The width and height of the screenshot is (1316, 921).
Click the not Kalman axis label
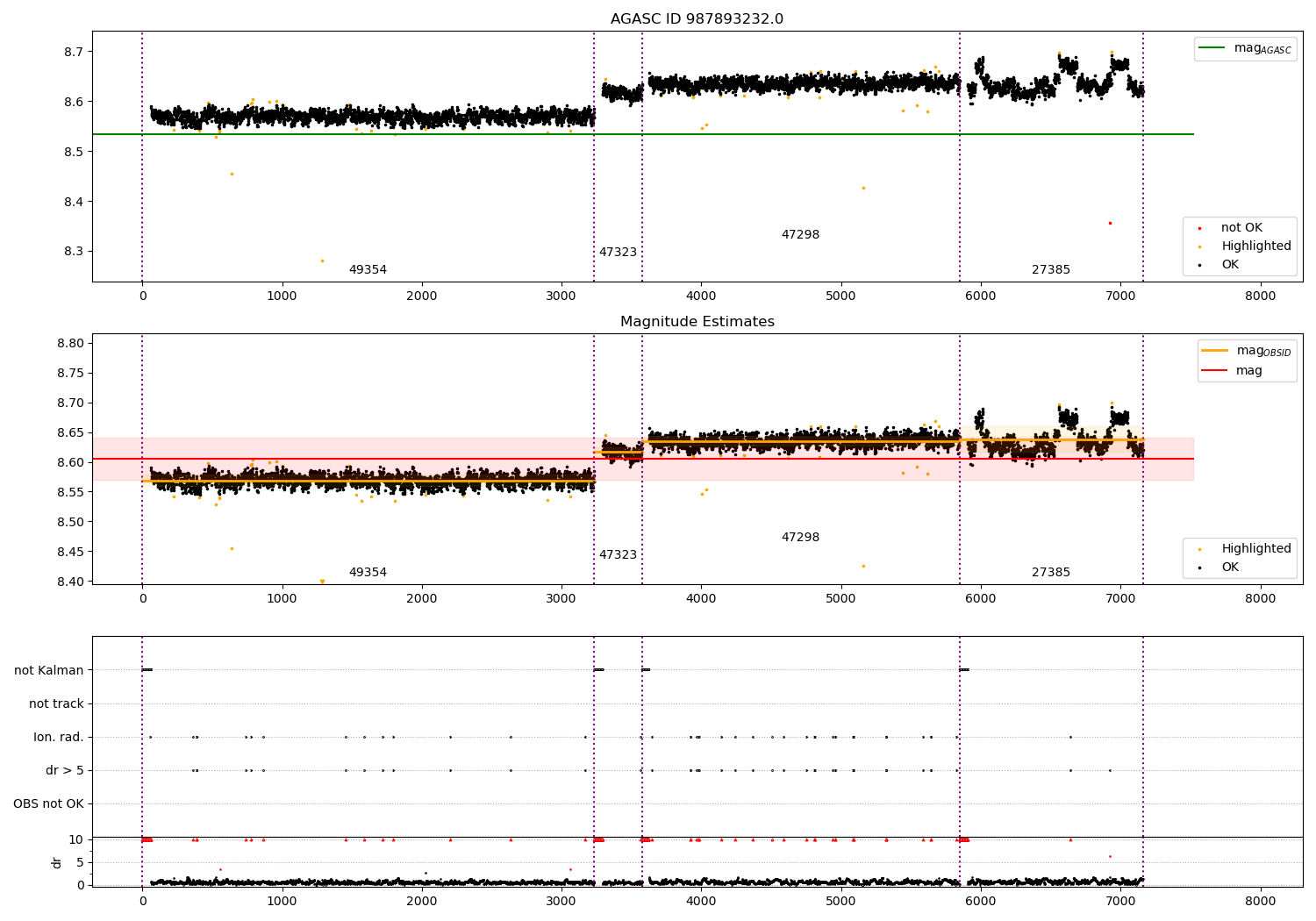[x=49, y=671]
